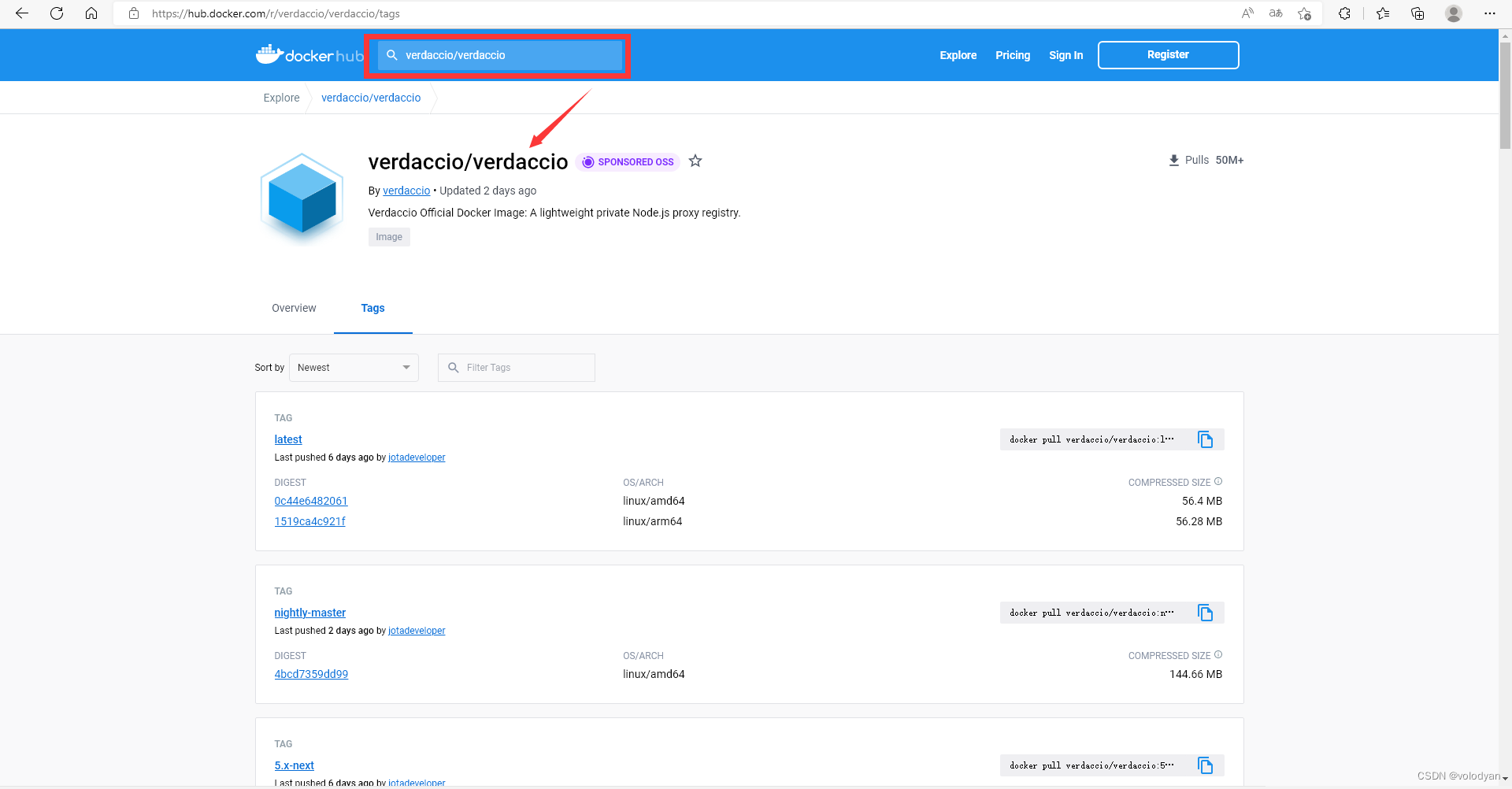Click info icon beside nightly-master Compressed Size

1218,654
